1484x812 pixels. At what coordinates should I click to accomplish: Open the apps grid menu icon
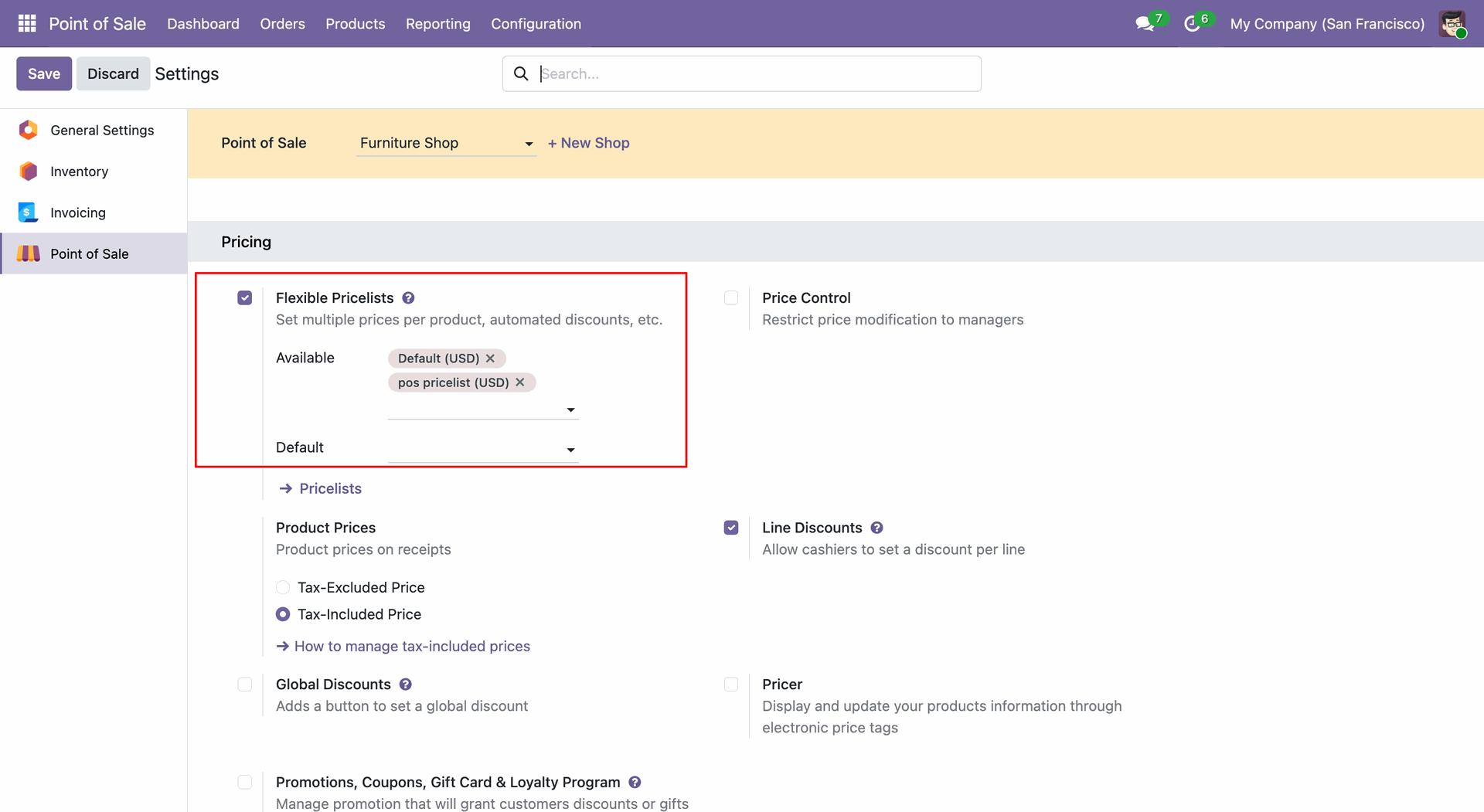coord(27,24)
